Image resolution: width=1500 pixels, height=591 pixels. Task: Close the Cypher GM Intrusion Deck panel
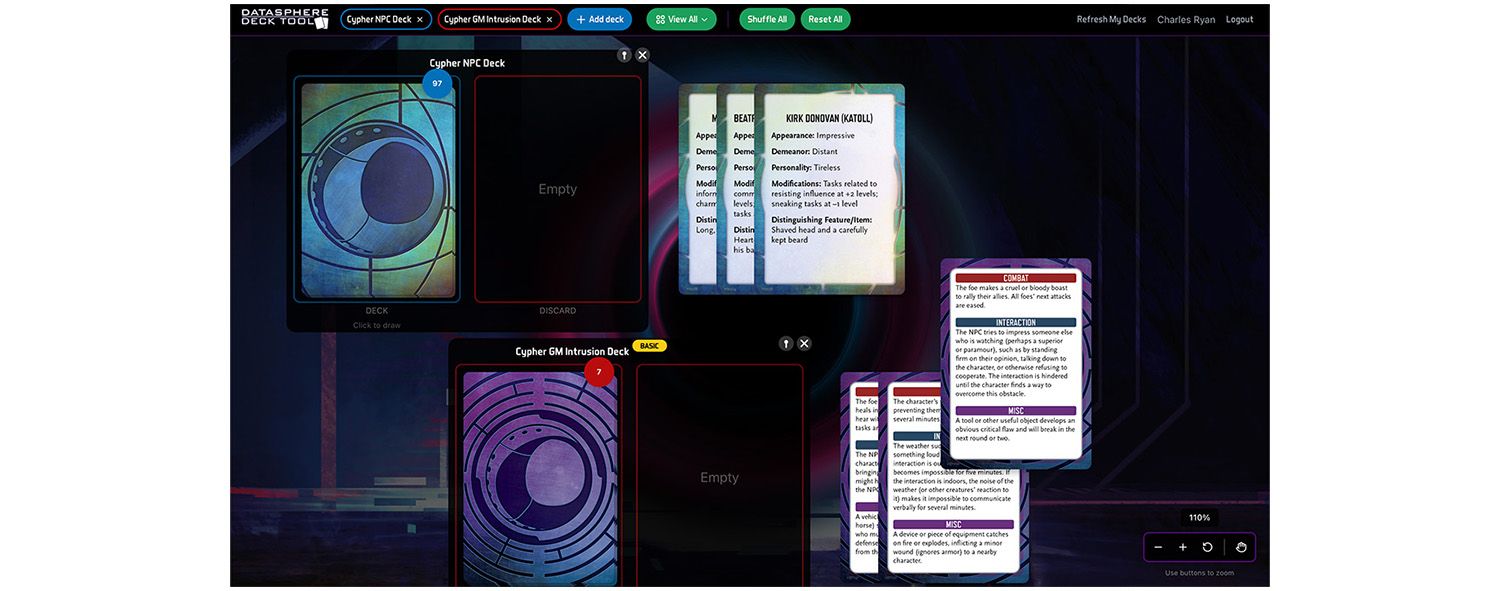[x=804, y=343]
